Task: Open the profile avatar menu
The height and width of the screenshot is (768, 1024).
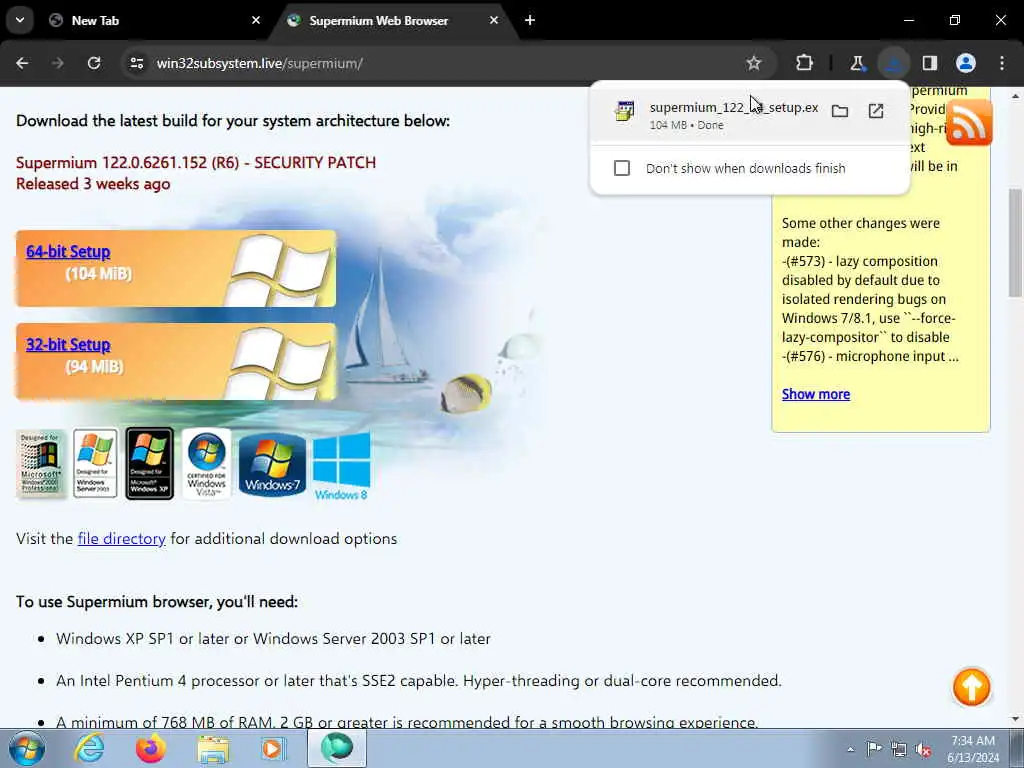Action: pyautogui.click(x=966, y=63)
